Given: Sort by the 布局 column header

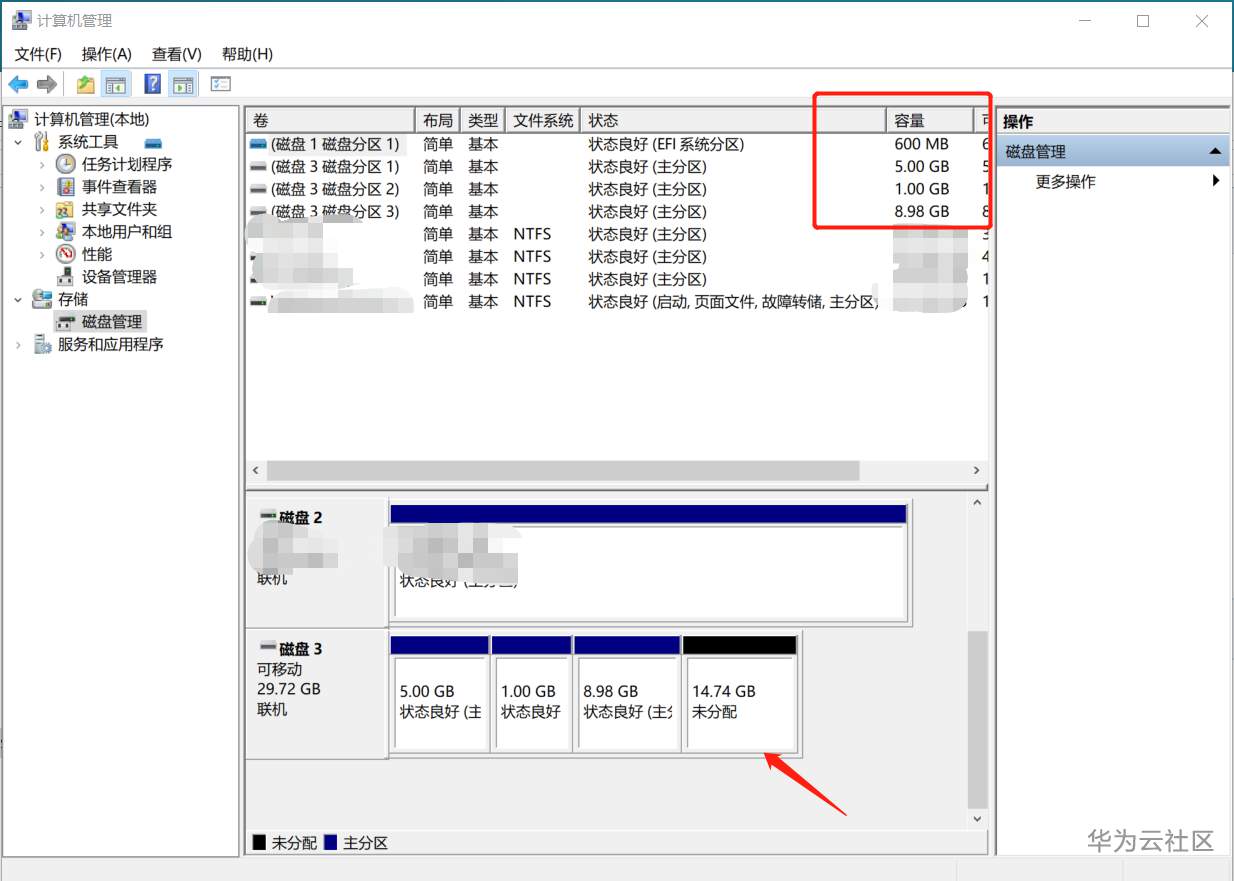Looking at the screenshot, I should tap(438, 120).
